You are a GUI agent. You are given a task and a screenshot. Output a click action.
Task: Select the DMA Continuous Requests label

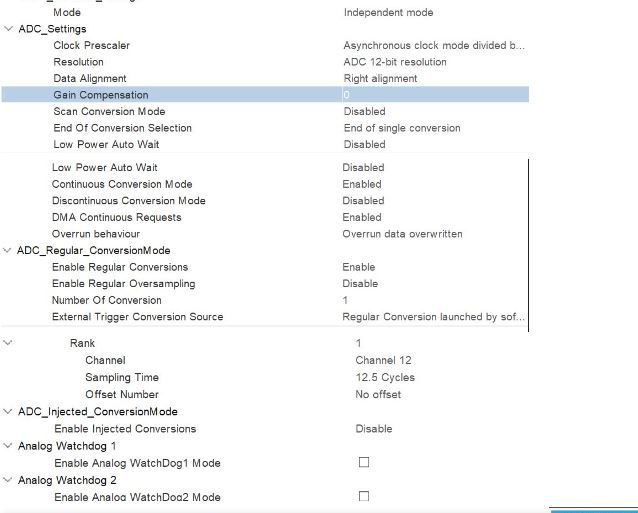point(117,218)
